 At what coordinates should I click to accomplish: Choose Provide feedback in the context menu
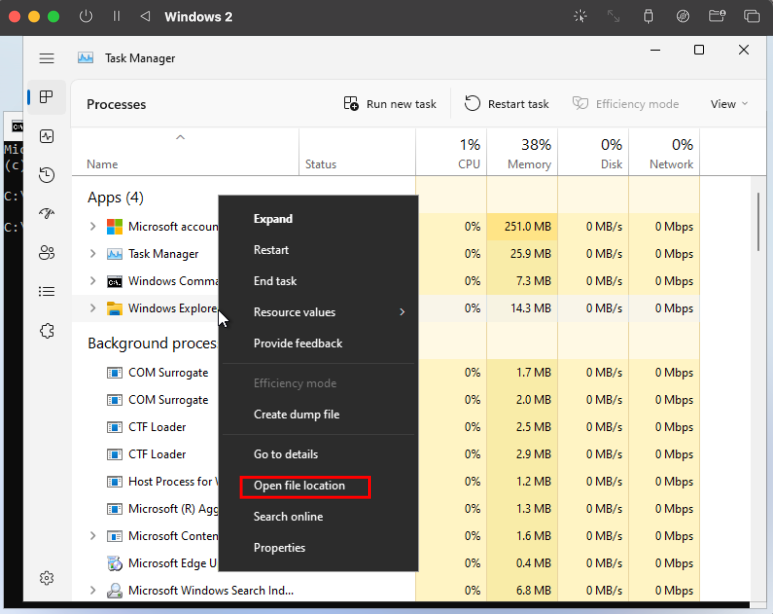coord(318,343)
